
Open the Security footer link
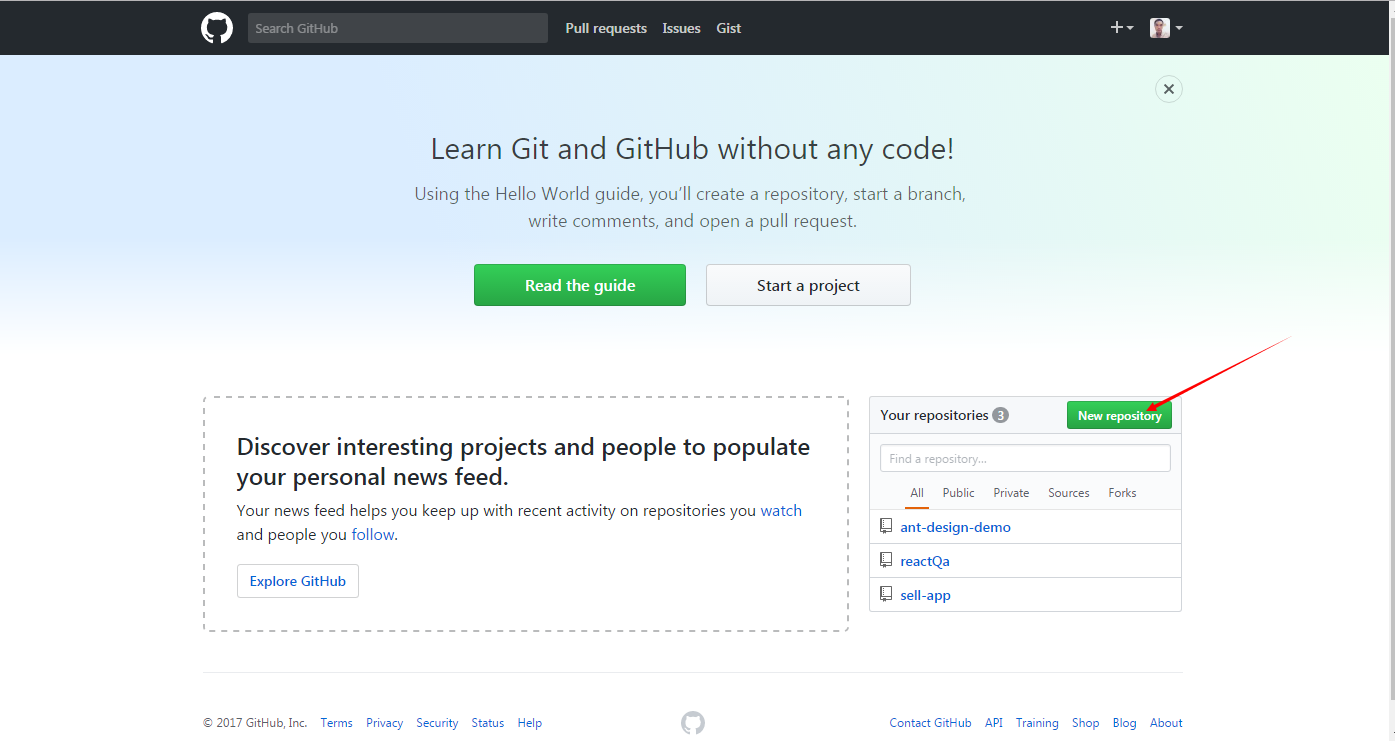tap(437, 723)
